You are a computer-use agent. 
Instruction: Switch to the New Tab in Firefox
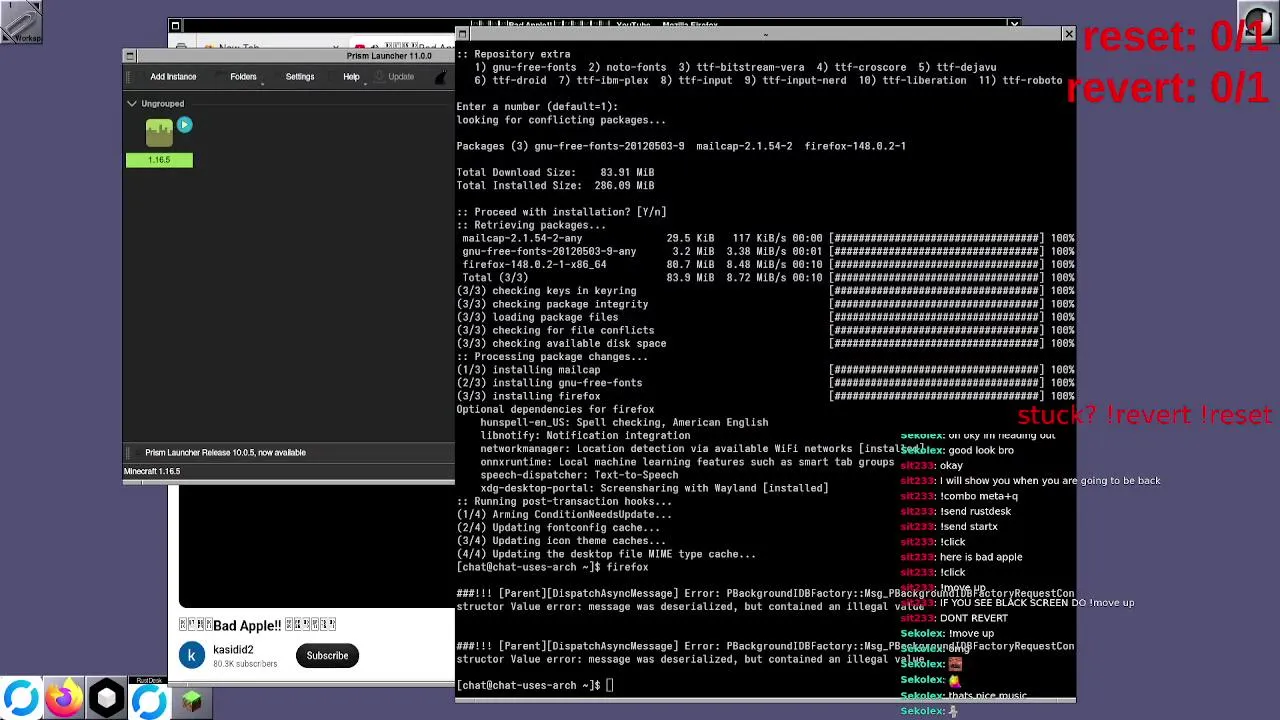point(239,47)
